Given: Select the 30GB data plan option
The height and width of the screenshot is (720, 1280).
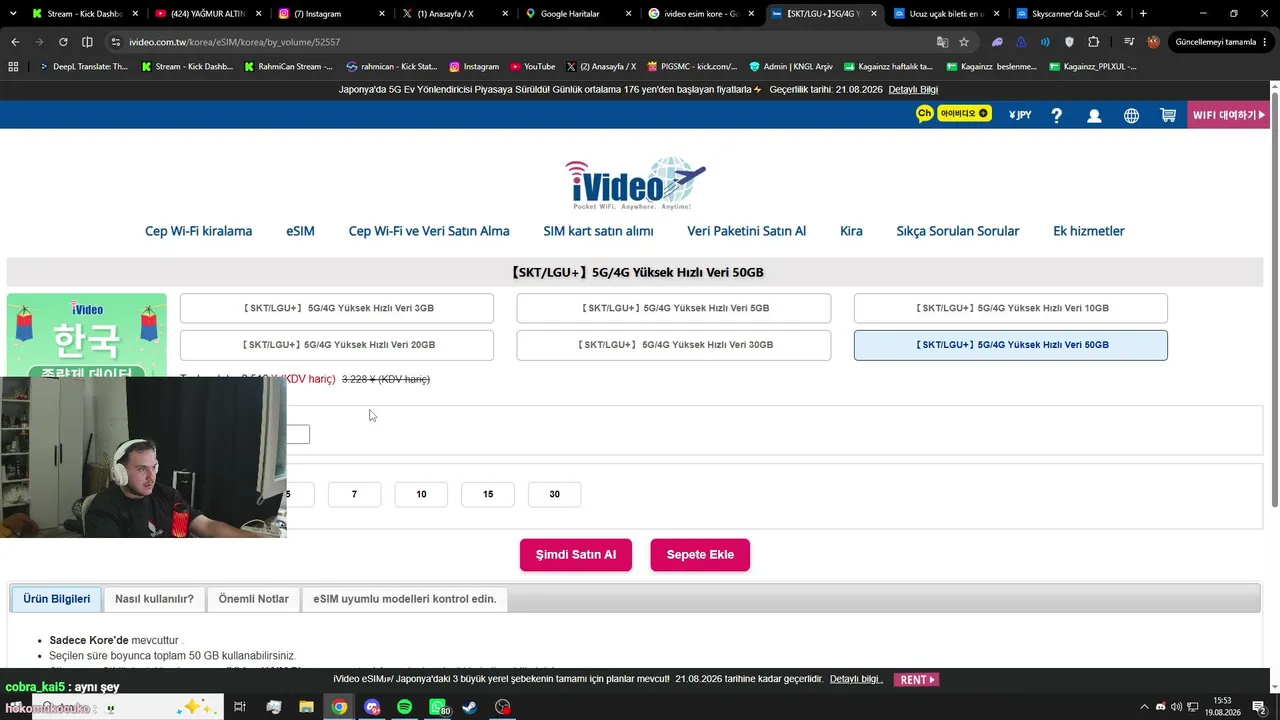Looking at the screenshot, I should (674, 345).
